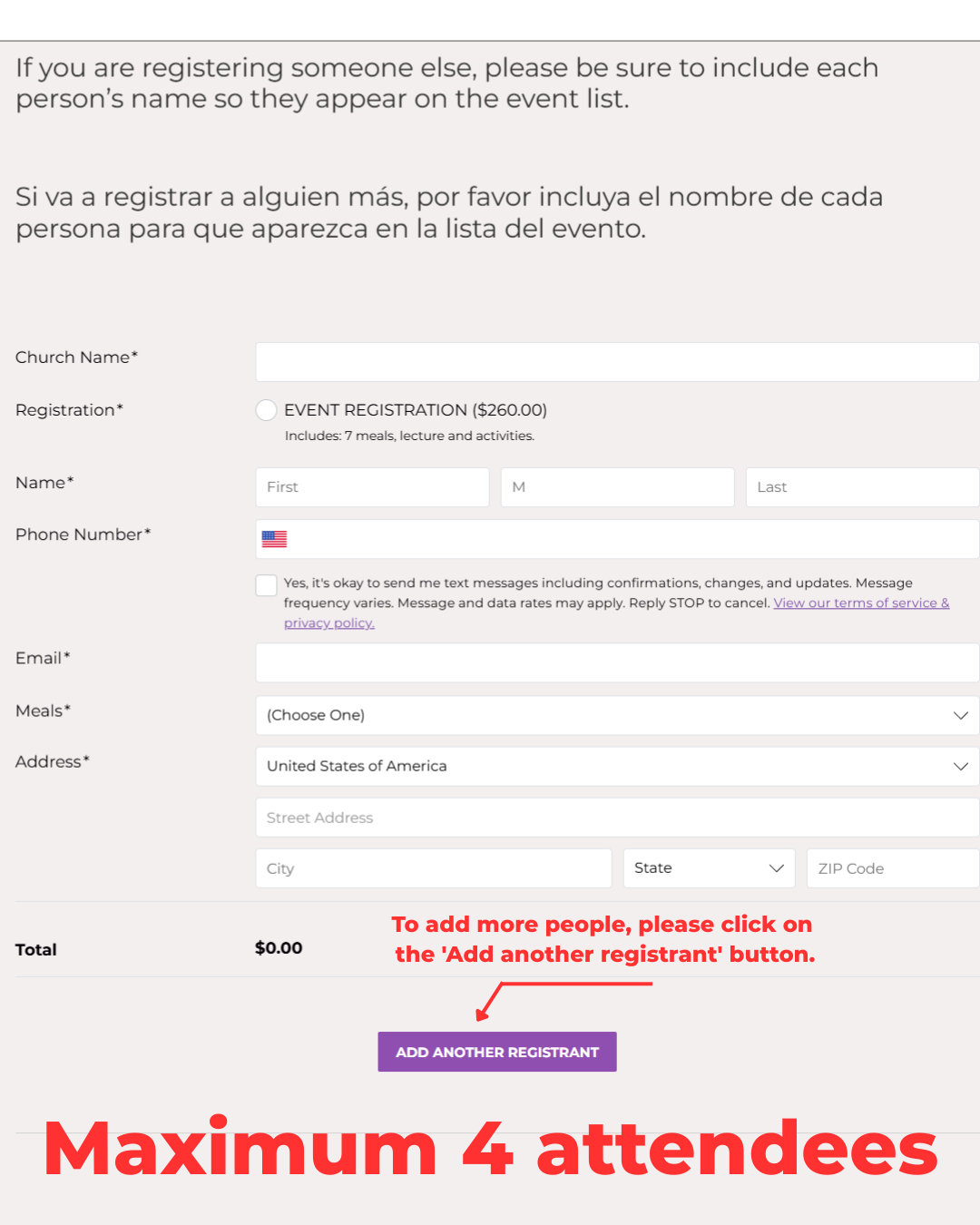Click the middle initial M field
This screenshot has height=1225, width=980.
coord(617,487)
